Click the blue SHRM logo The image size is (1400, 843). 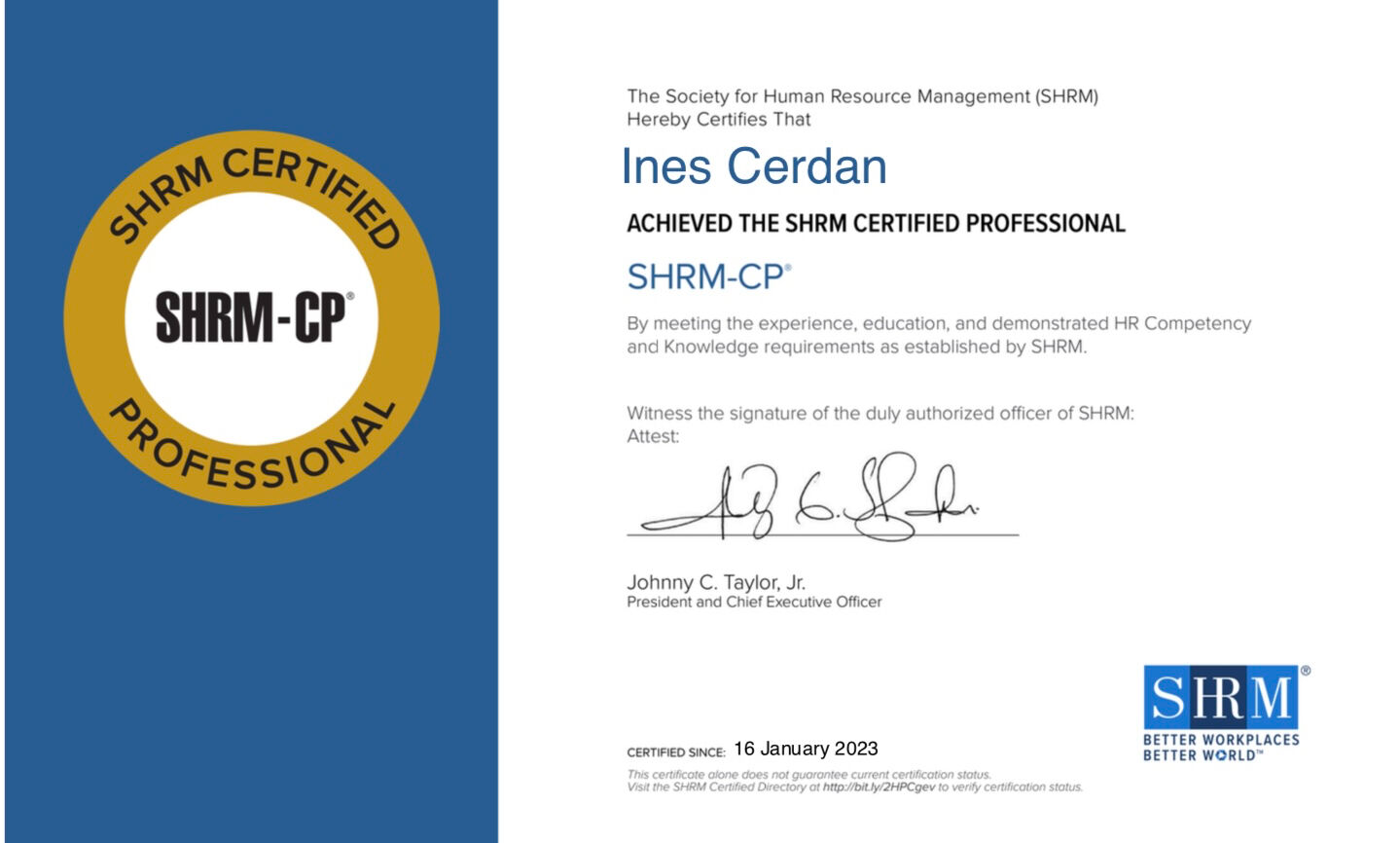point(1221,696)
